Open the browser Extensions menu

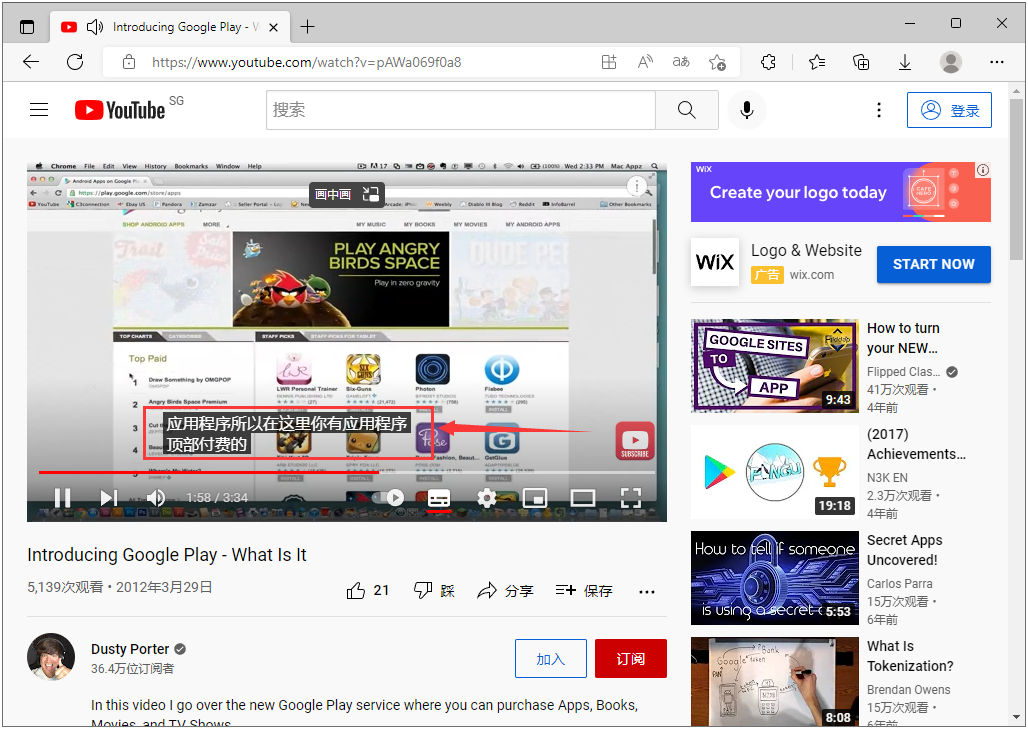pyautogui.click(x=768, y=62)
